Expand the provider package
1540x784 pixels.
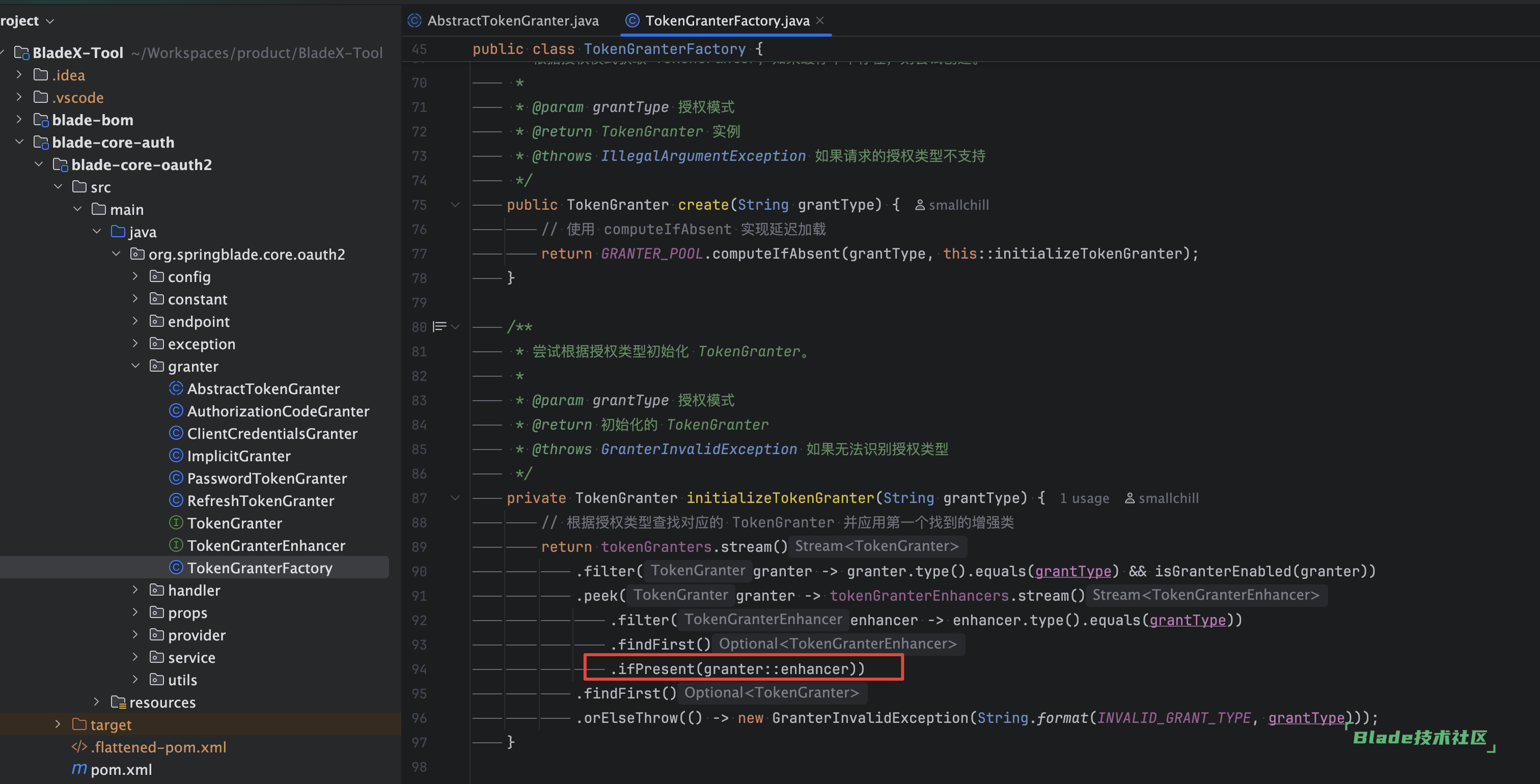[x=135, y=635]
